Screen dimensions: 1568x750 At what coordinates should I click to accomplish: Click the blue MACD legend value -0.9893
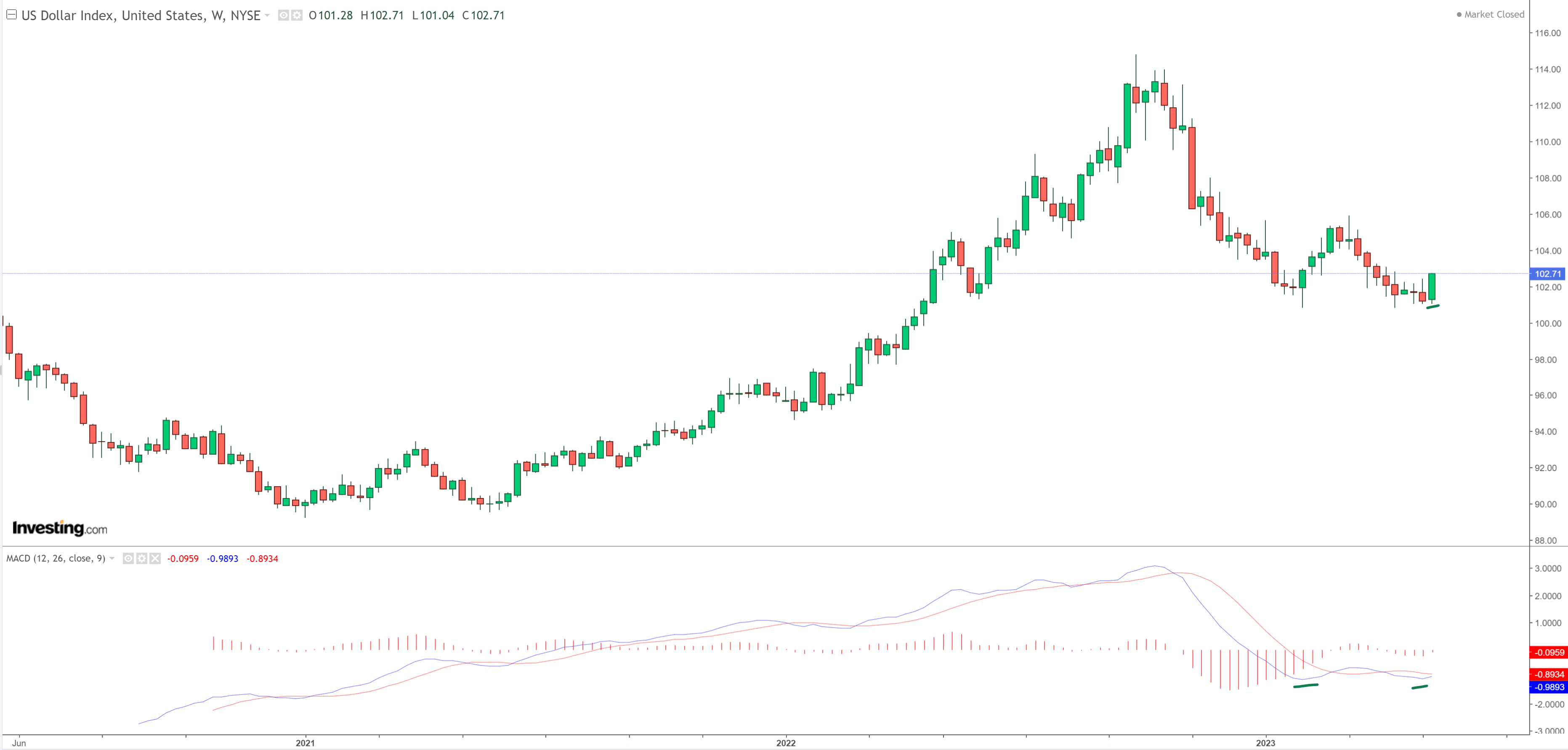click(x=222, y=558)
